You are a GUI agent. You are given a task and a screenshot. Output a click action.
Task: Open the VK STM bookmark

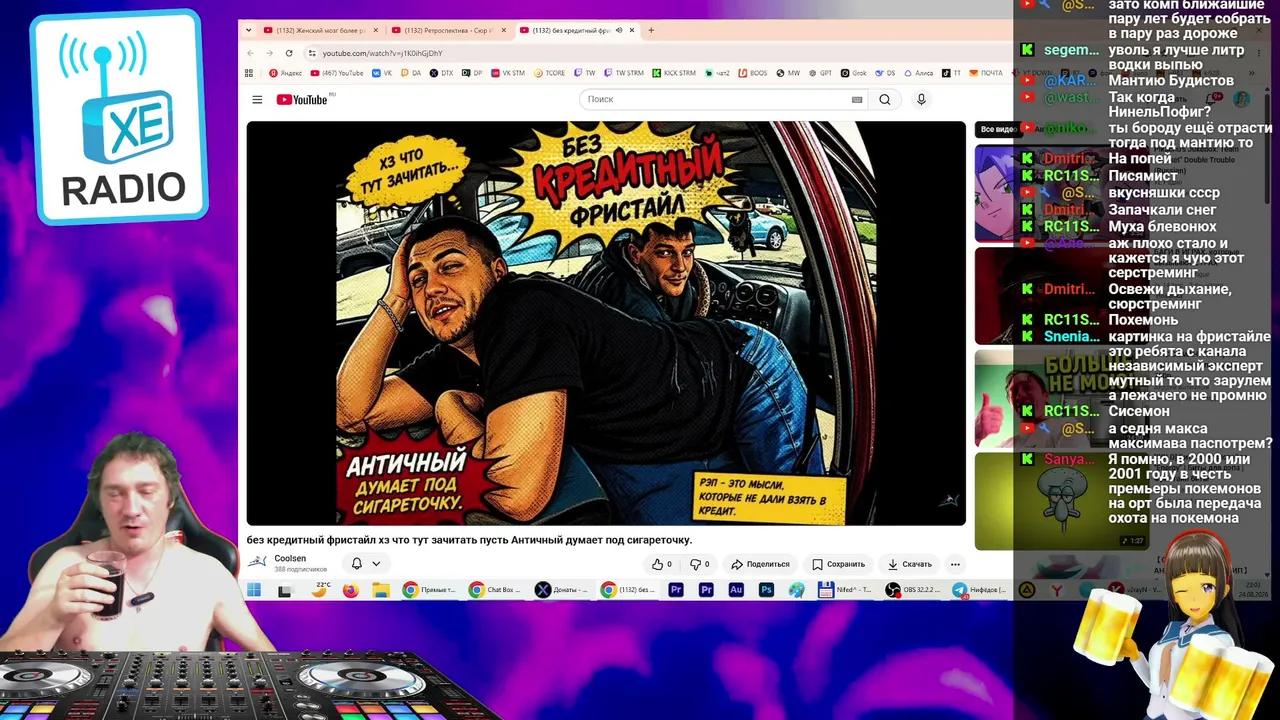(507, 73)
